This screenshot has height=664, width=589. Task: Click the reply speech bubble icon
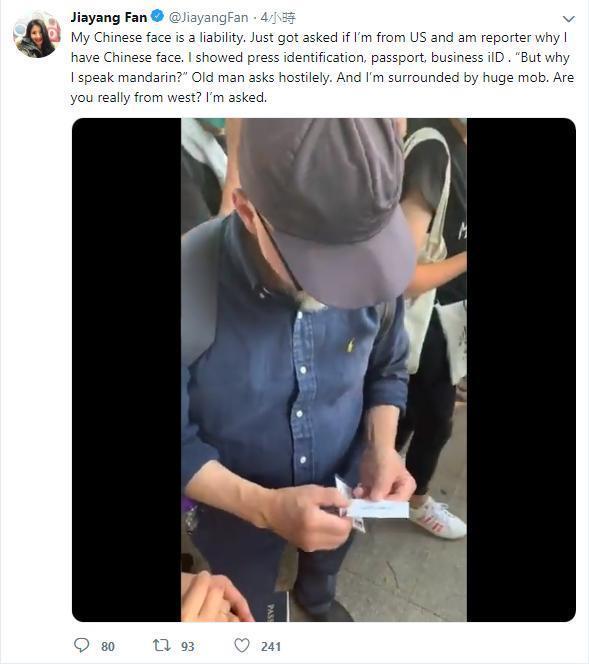pos(81,645)
